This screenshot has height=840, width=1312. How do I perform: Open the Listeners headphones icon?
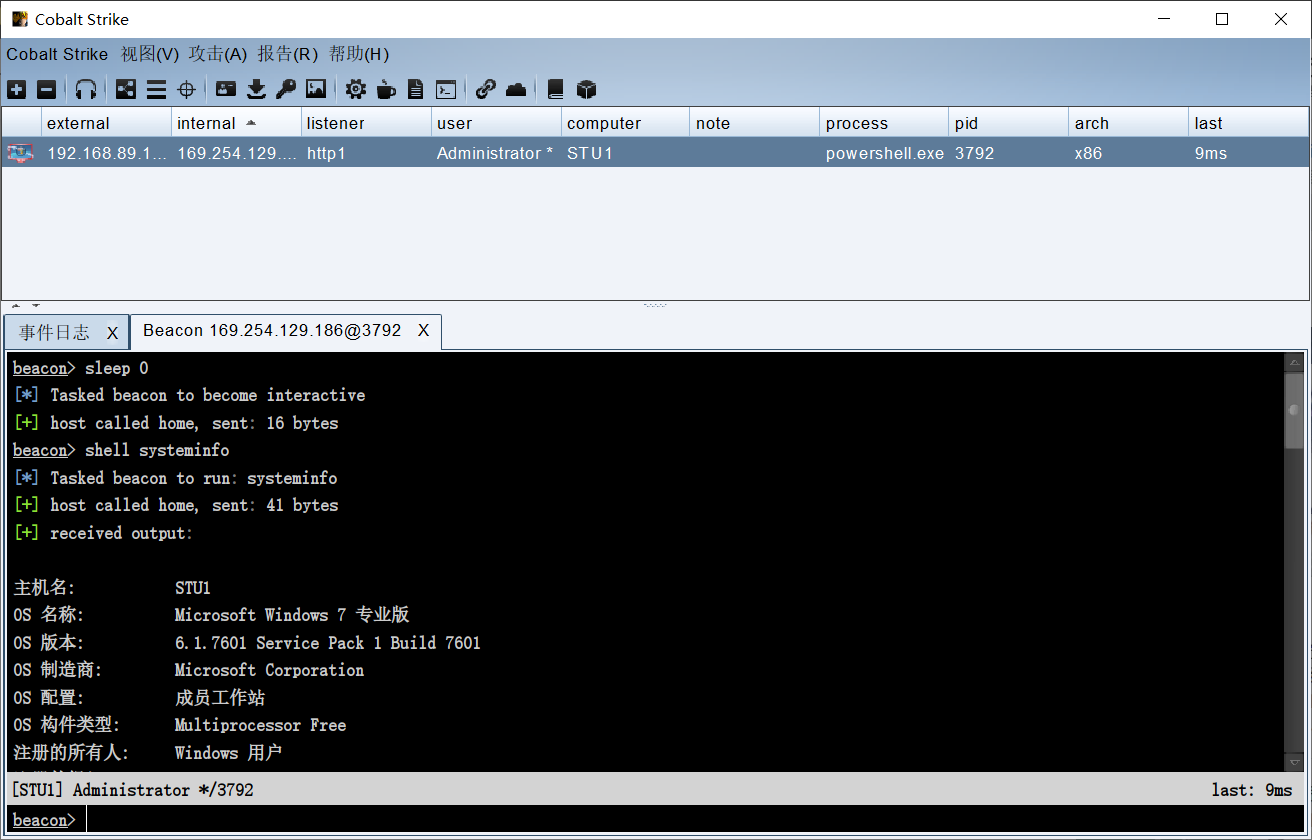tap(86, 89)
